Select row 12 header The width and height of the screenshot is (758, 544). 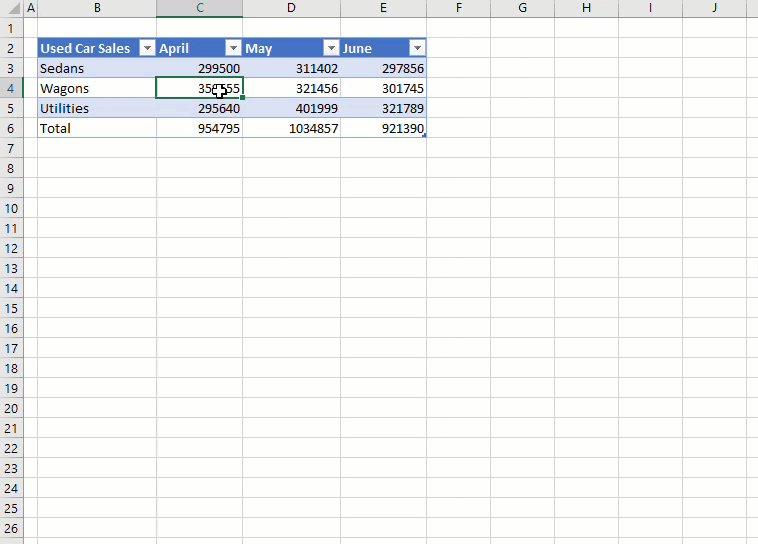[10, 248]
